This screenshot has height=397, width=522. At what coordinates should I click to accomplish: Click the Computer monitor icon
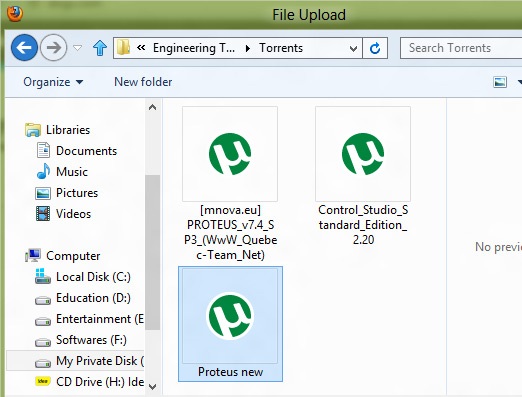(33, 256)
